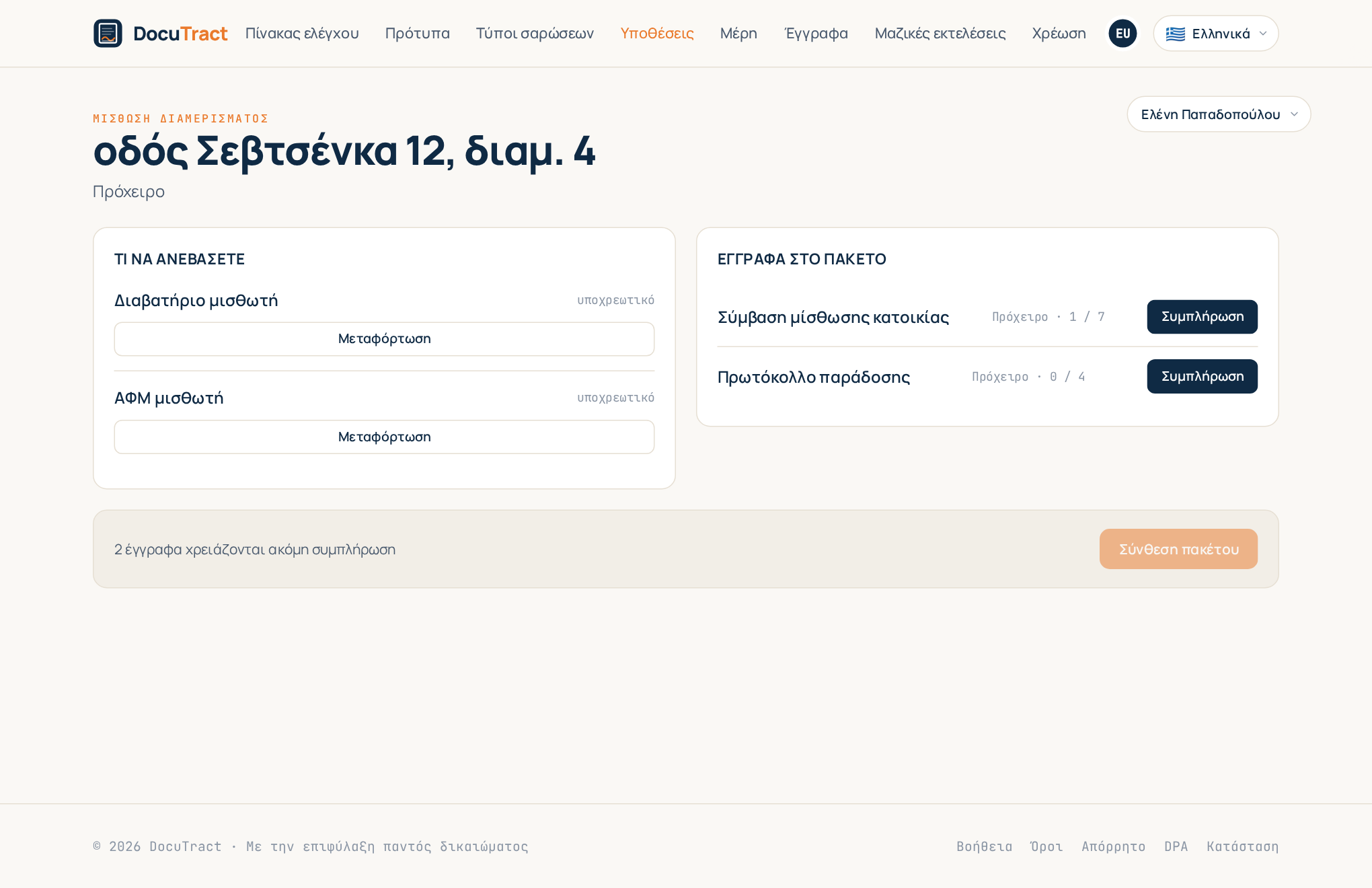Expand the Ελένη Παπαδοπούλου selector
This screenshot has width=1372, height=888.
point(1219,114)
